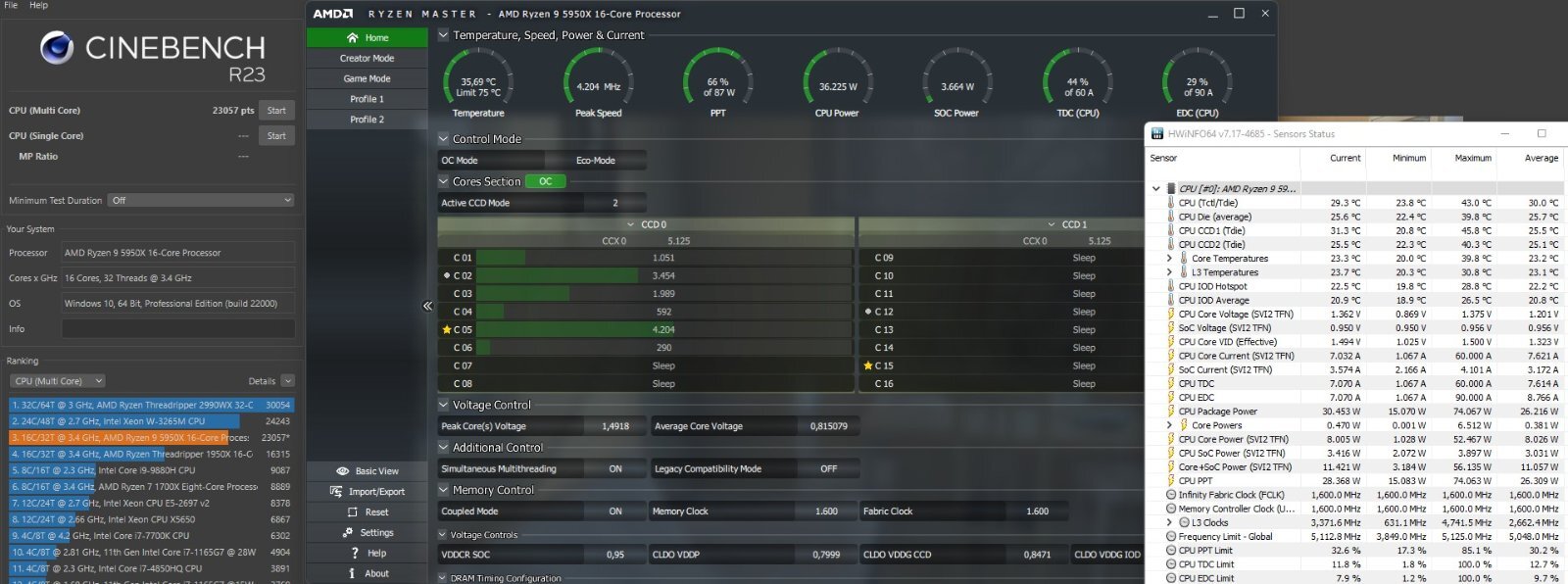
Task: Switch to Basic View in Ryzen Master
Action: 367,471
